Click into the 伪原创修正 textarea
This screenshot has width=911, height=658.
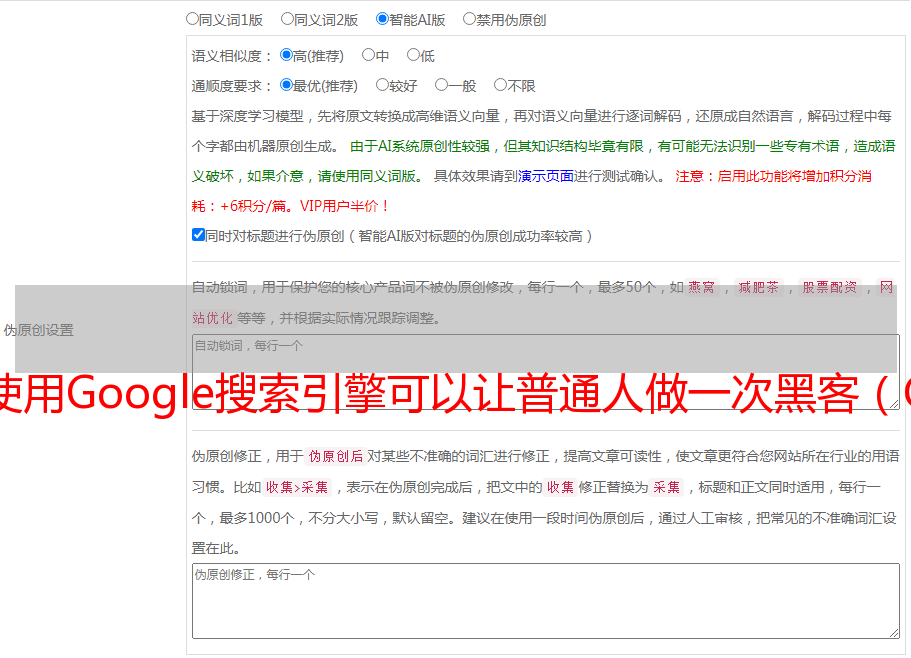point(546,601)
